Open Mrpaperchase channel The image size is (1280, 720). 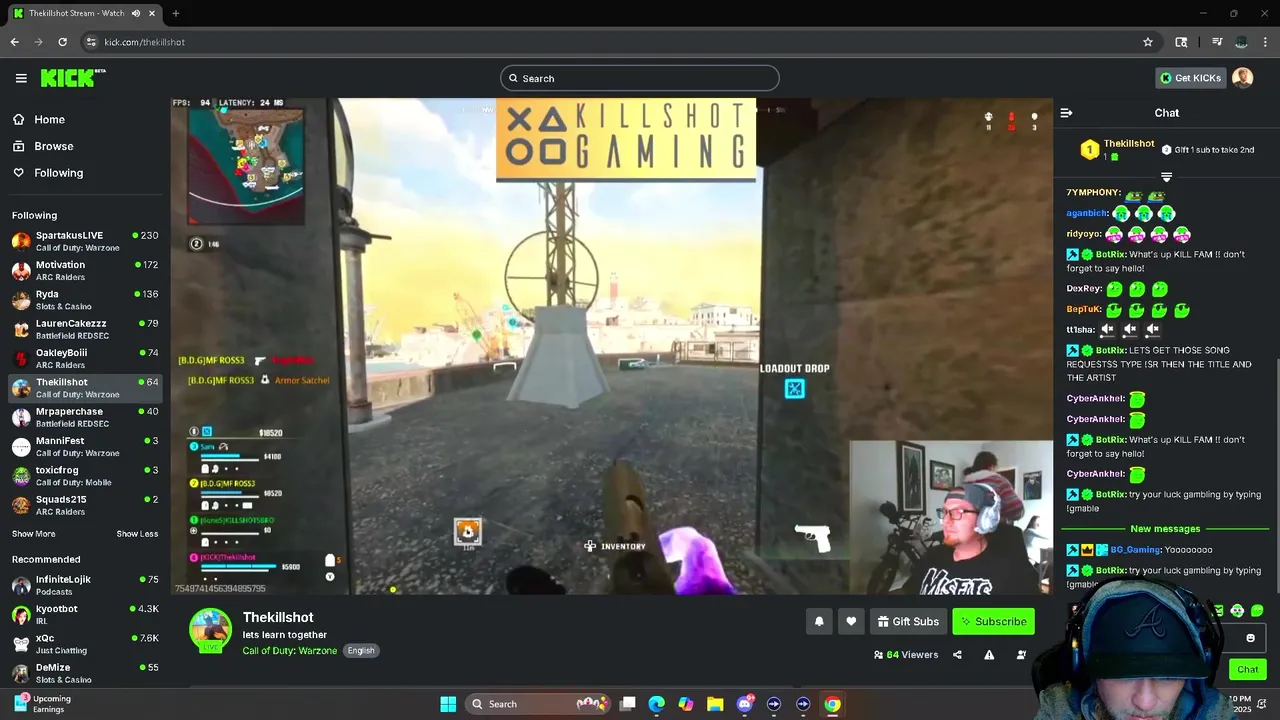tap(85, 417)
